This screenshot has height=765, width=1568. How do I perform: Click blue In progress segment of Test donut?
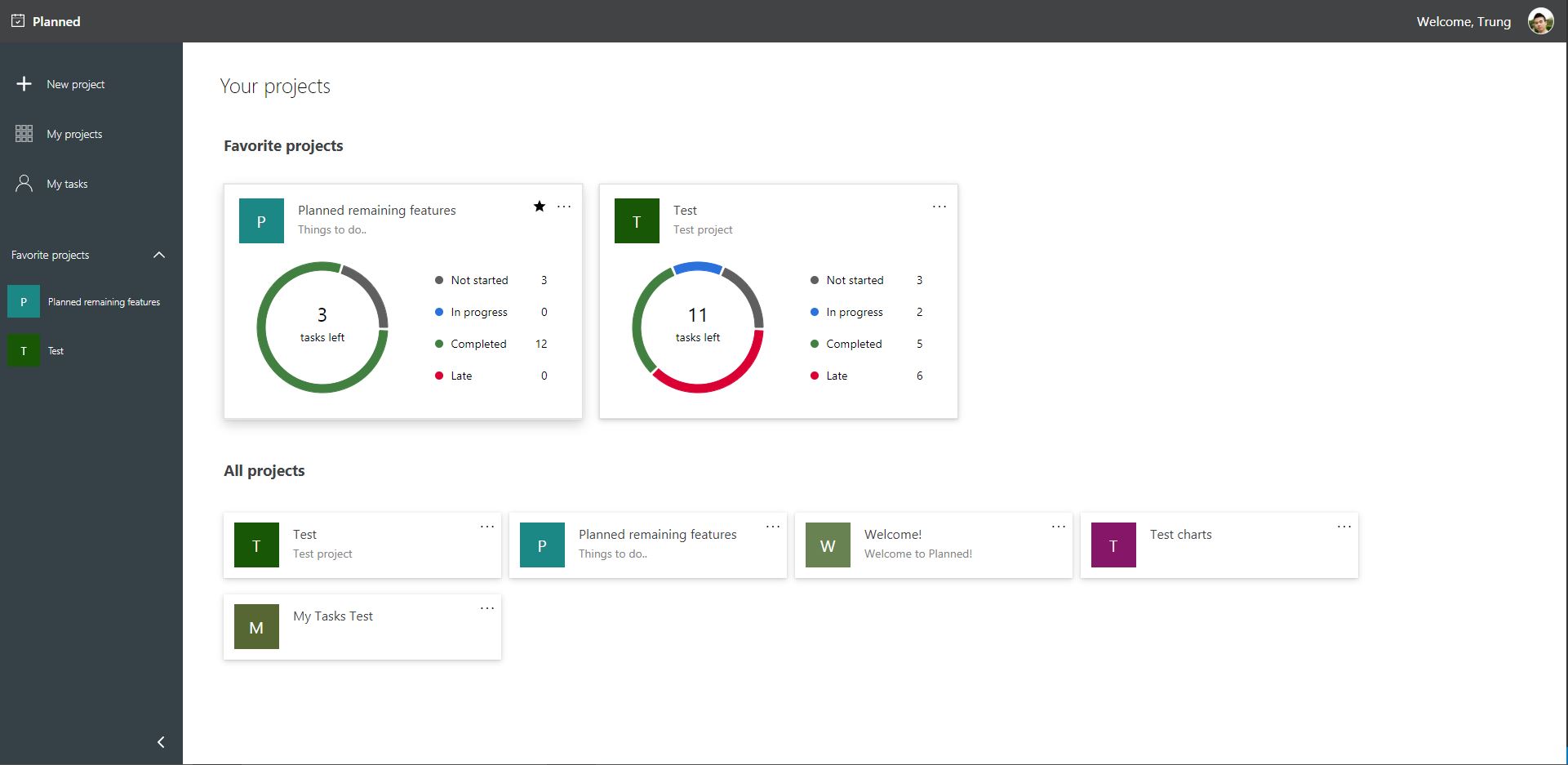click(698, 266)
